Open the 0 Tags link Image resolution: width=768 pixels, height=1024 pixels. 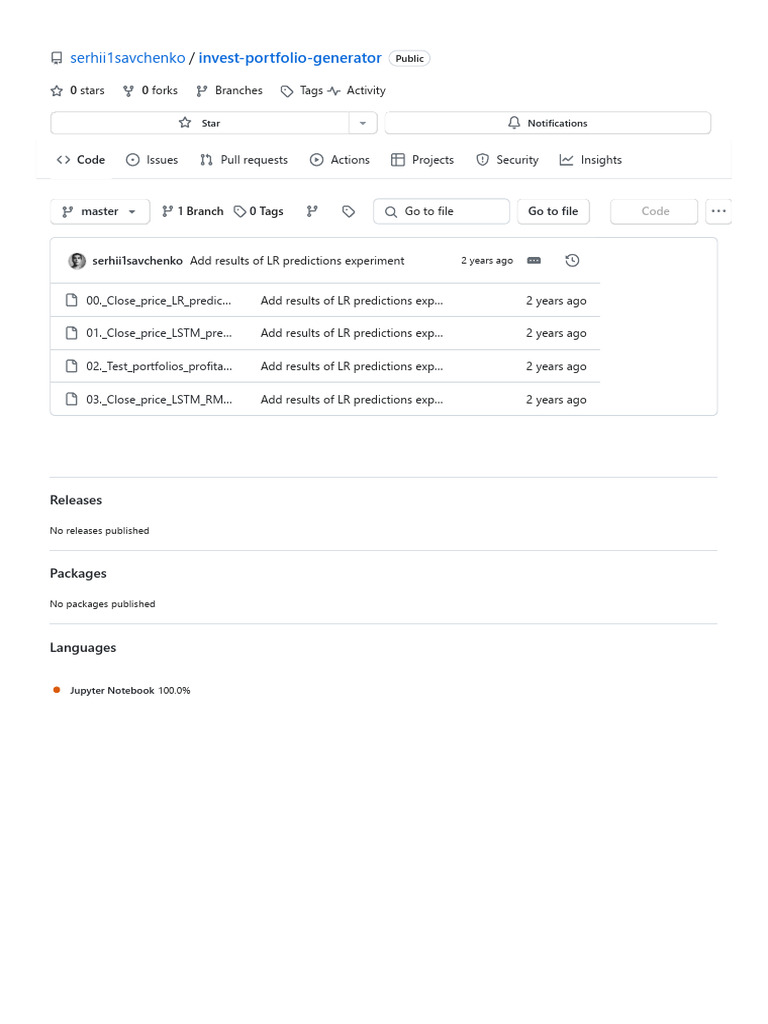[259, 212]
